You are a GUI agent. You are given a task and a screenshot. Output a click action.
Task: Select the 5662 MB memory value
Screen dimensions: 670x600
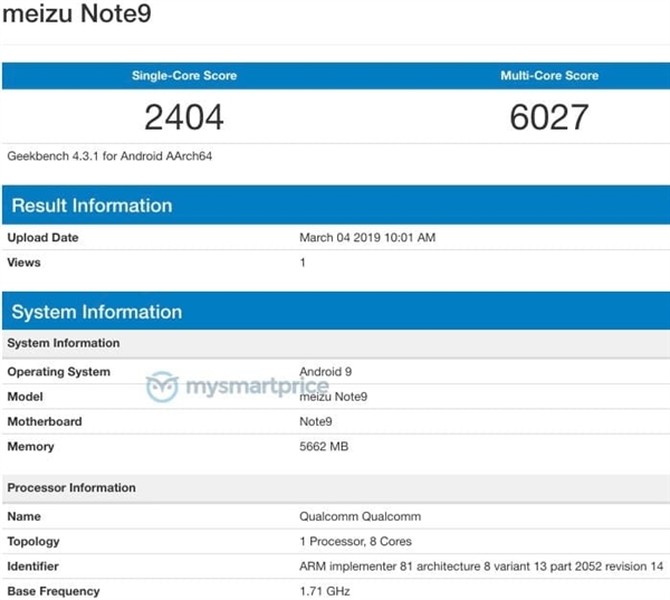coord(326,447)
